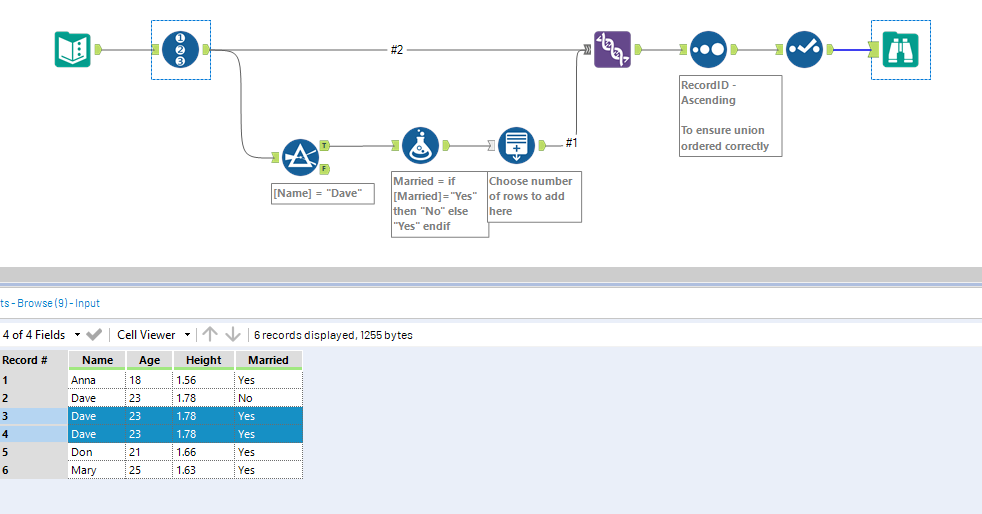Select record row number 5
Viewport: 982px width, 514px height.
tap(33, 452)
